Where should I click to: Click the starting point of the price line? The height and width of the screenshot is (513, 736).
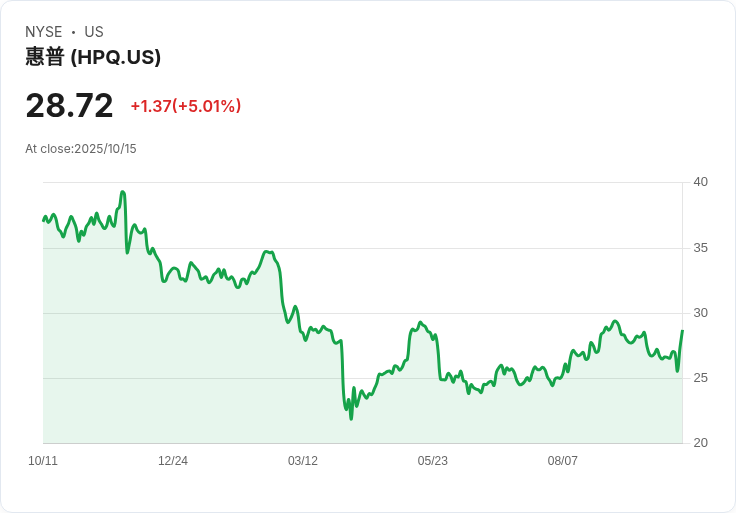coord(43,219)
